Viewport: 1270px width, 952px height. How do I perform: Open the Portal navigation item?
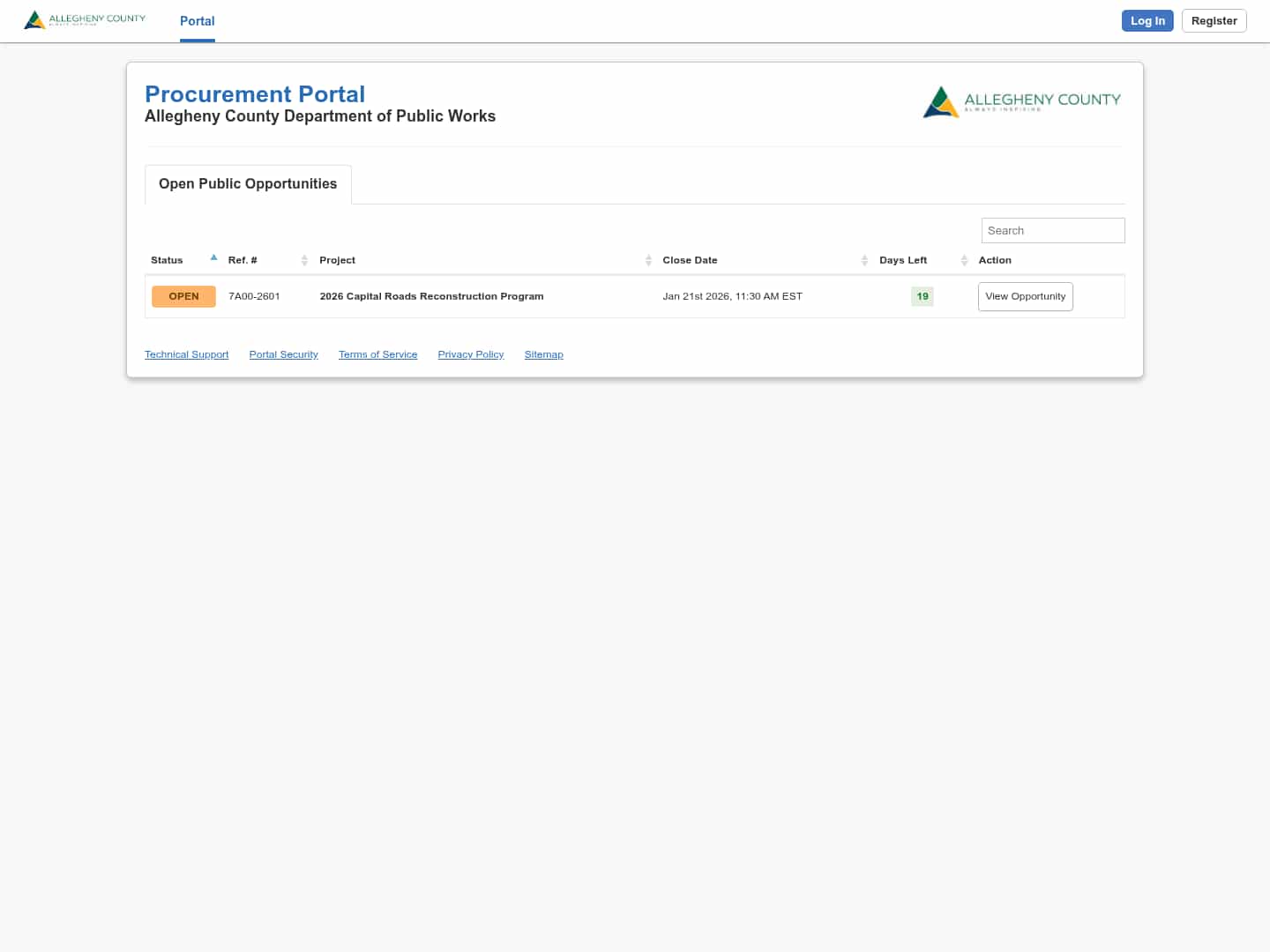tap(197, 21)
